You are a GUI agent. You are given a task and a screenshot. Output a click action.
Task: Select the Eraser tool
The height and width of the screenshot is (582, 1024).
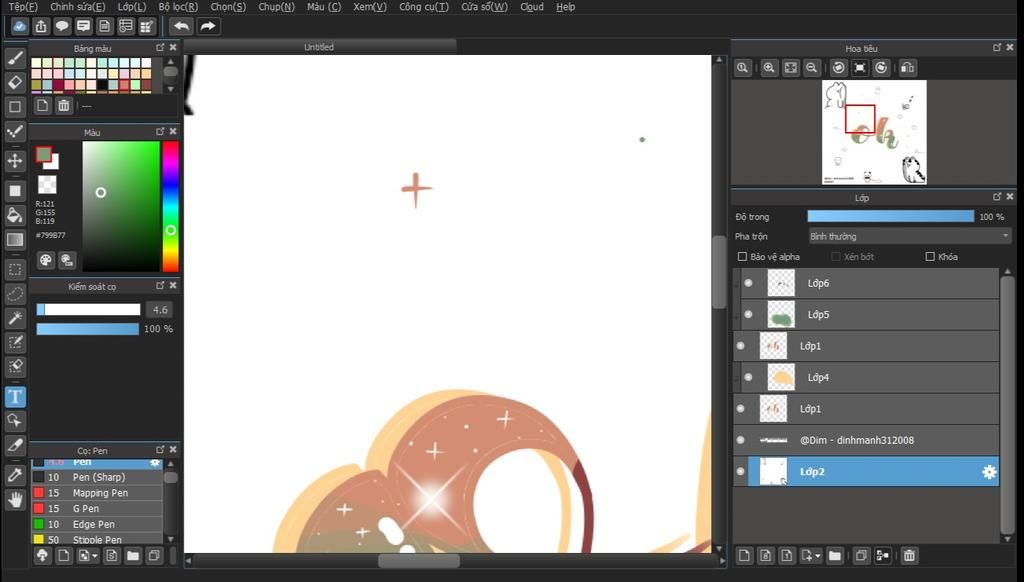pos(15,82)
